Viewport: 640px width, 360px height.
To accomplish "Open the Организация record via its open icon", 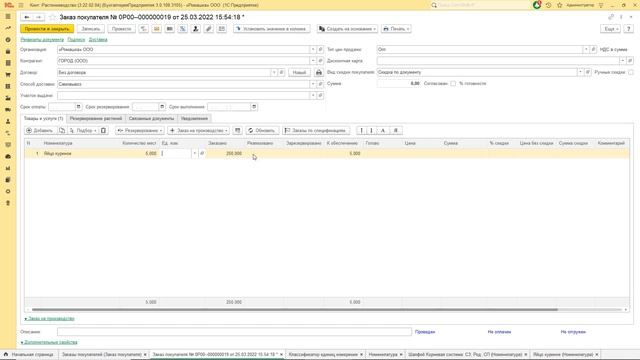I will [320, 49].
